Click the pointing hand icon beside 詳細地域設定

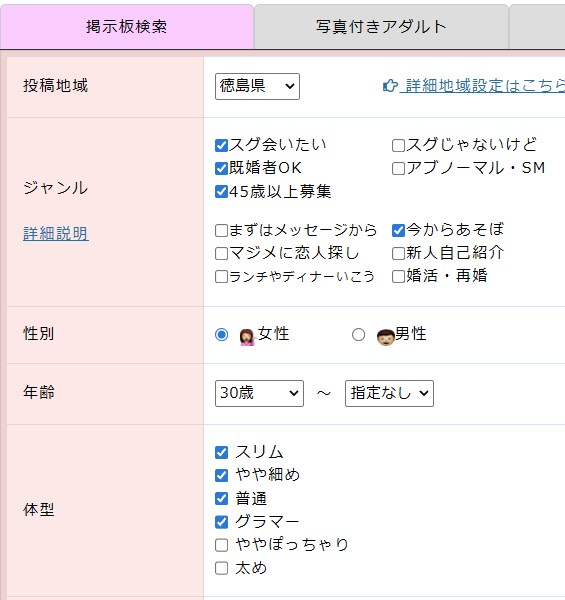pos(390,86)
